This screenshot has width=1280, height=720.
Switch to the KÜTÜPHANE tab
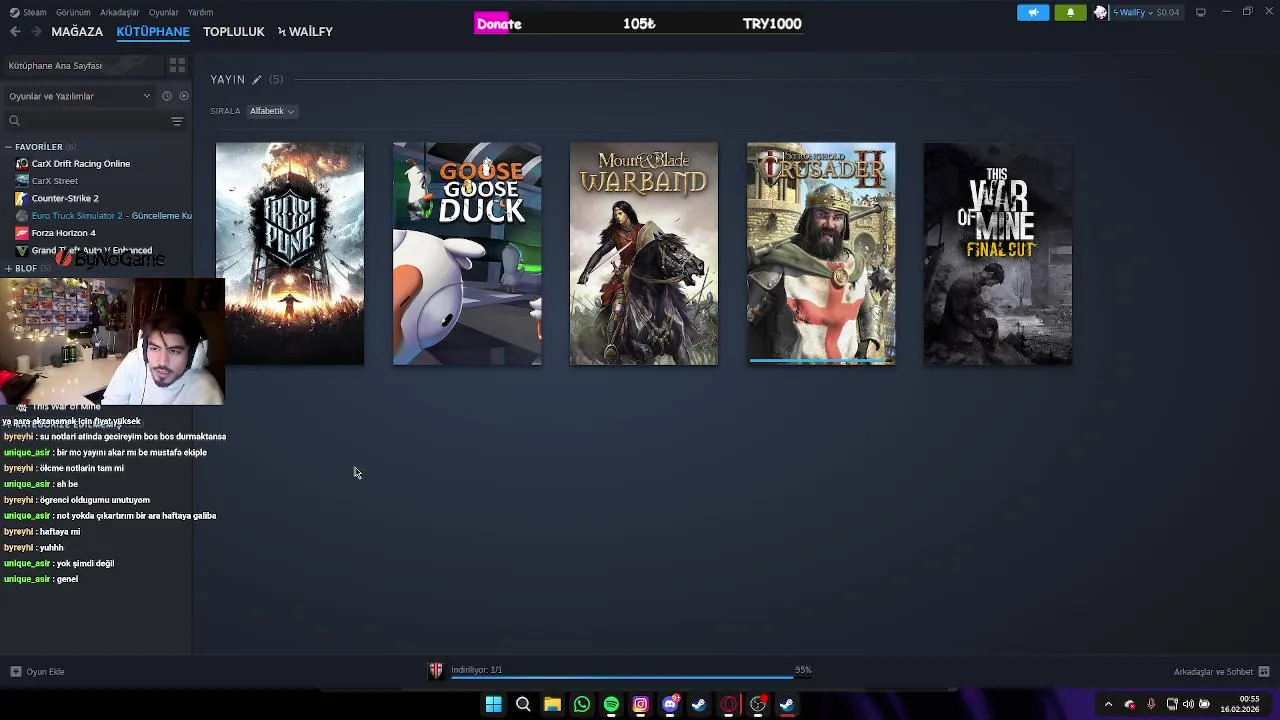[153, 32]
